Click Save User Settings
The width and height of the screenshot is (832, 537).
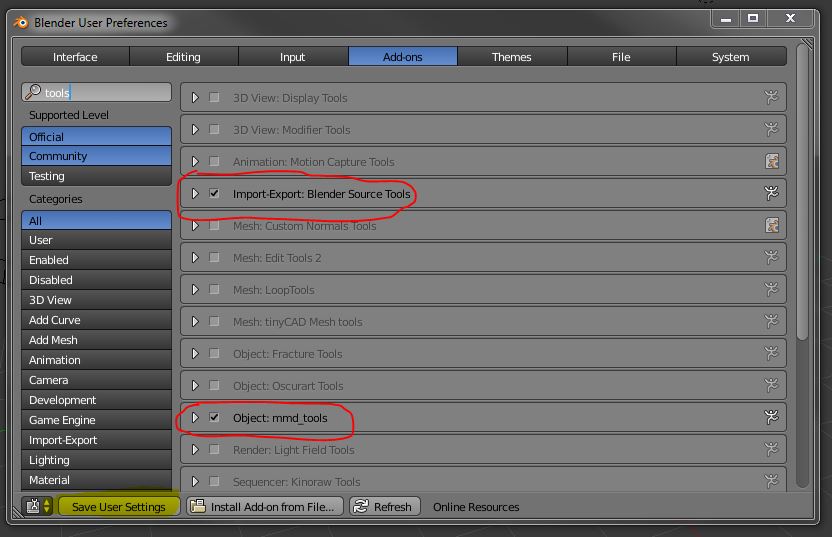119,506
